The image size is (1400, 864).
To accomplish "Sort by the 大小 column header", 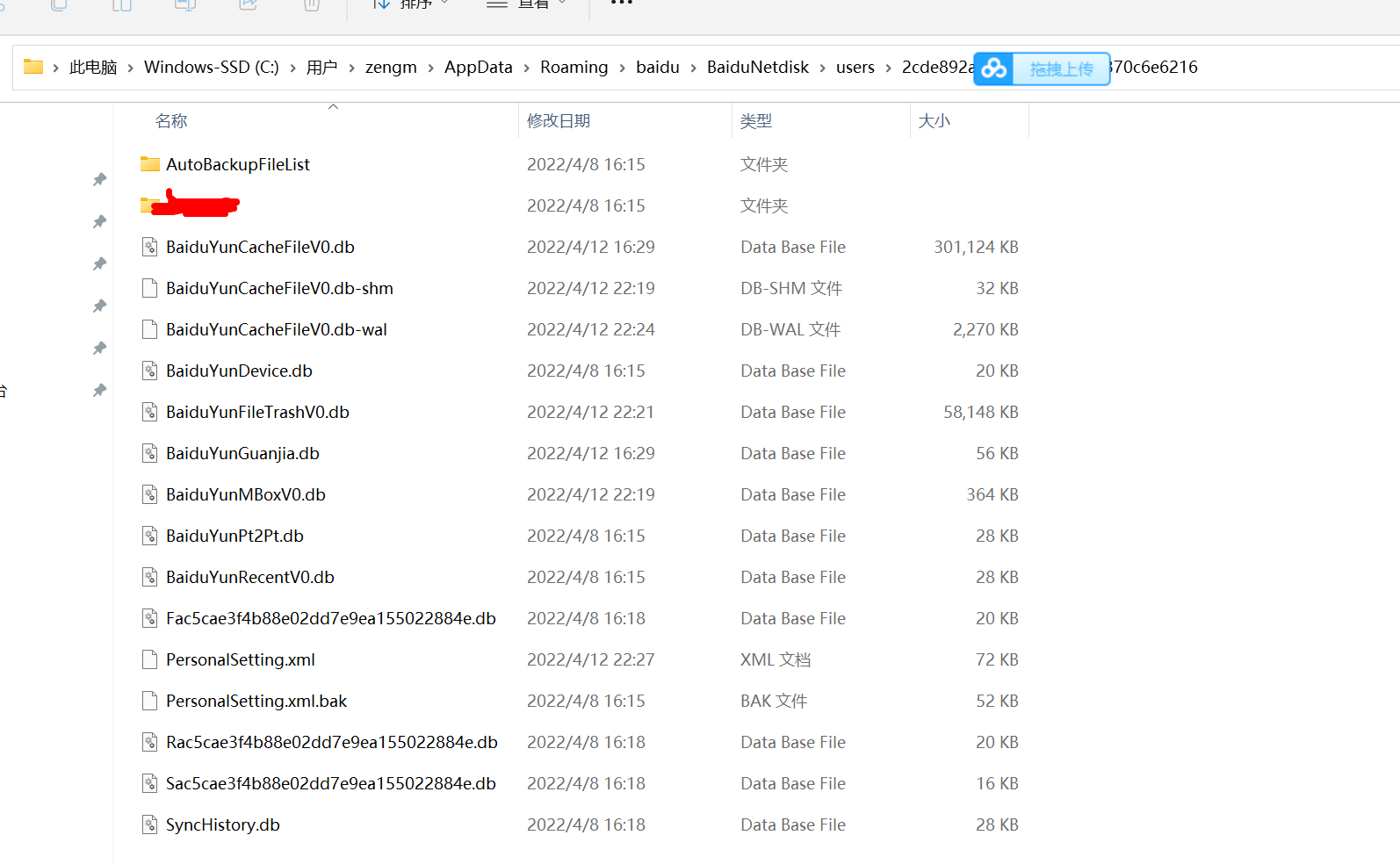I will pyautogui.click(x=935, y=120).
